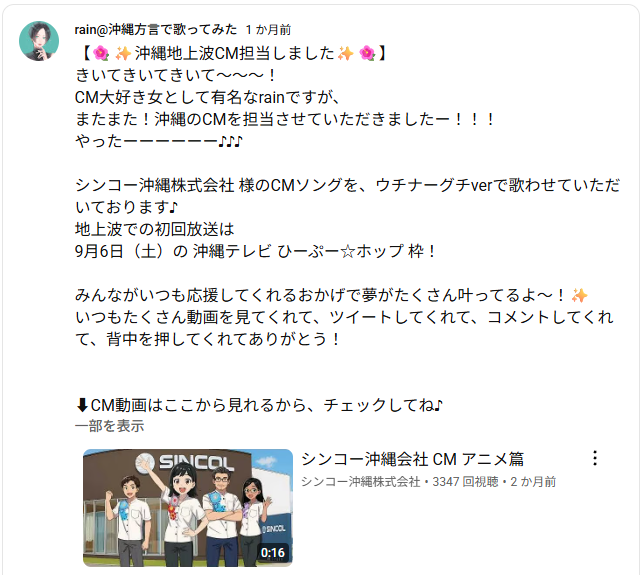Click the シンコー沖縄株式会社 channel name under the video
Viewport: 642px width, 575px height.
pyautogui.click(x=361, y=482)
